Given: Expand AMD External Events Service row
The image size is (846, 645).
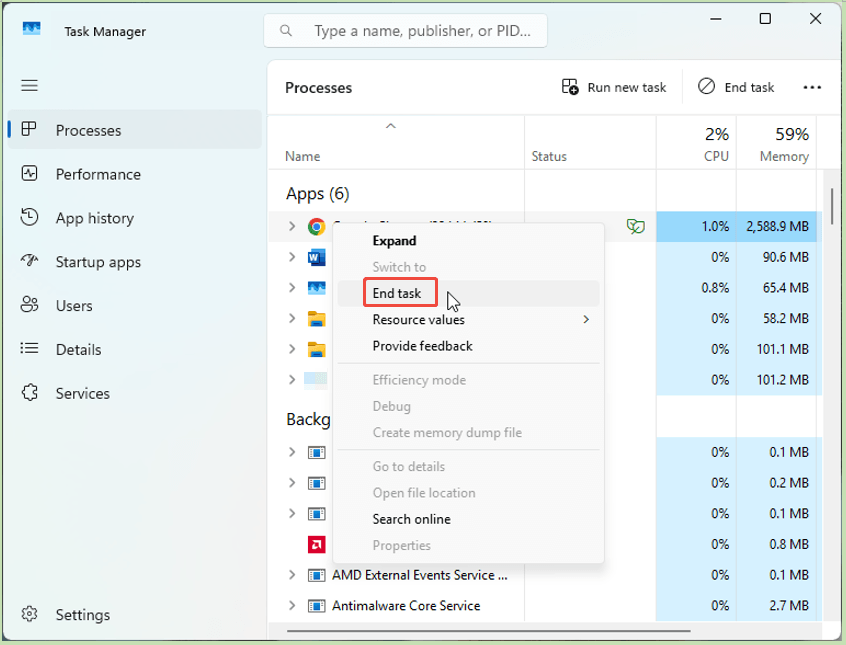Looking at the screenshot, I should tap(292, 575).
